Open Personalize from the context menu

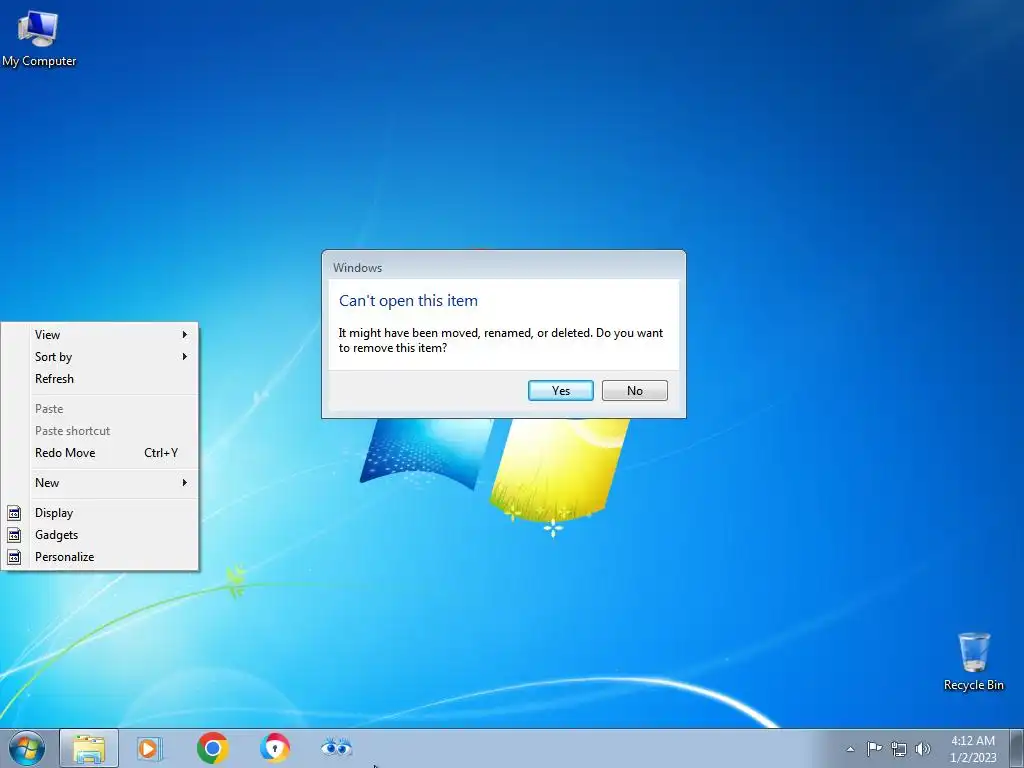coord(99,557)
